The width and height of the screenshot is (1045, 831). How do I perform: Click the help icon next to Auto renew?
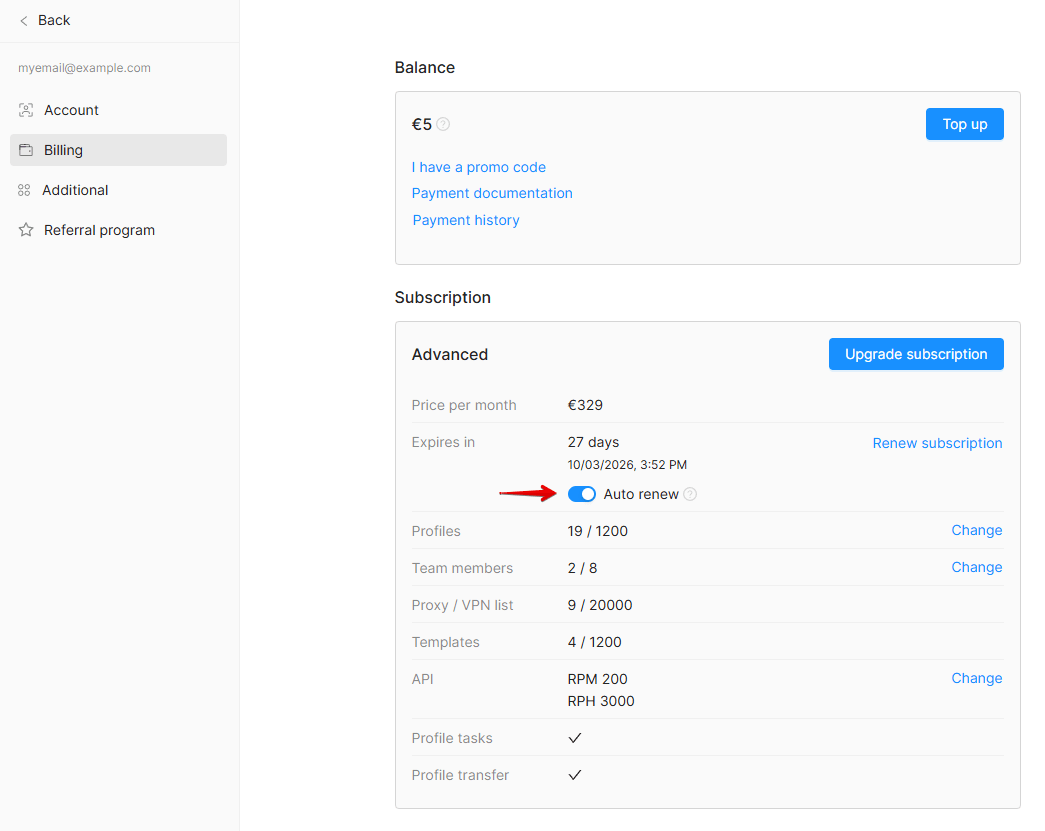690,494
